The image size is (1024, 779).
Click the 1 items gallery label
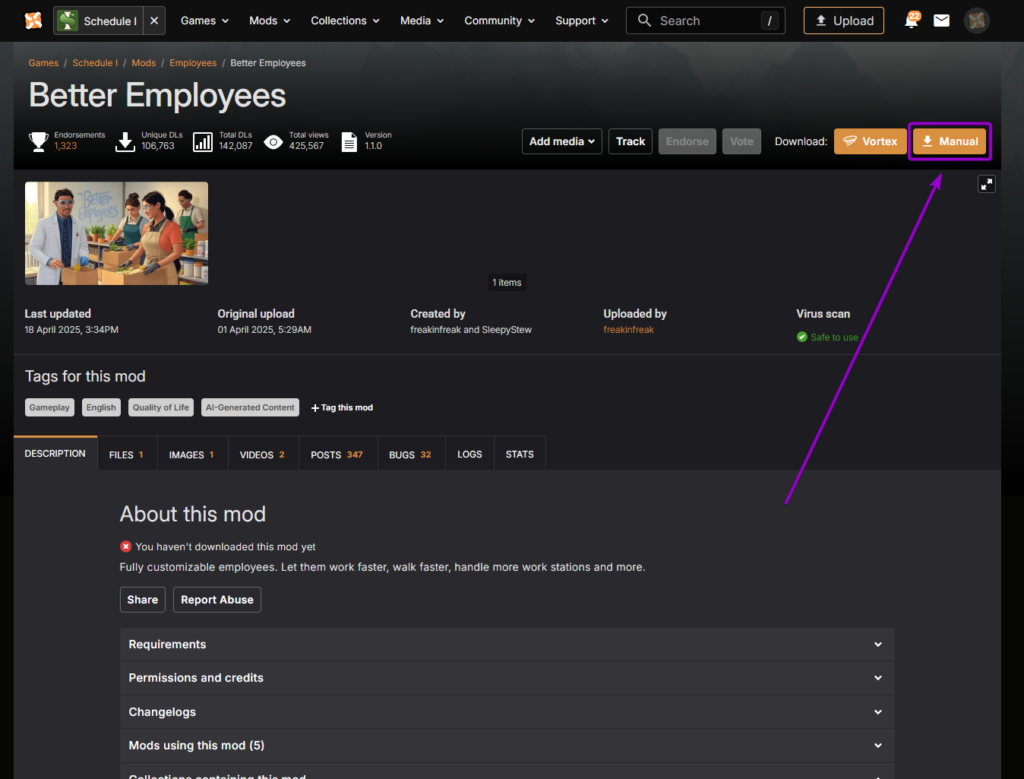coord(507,283)
